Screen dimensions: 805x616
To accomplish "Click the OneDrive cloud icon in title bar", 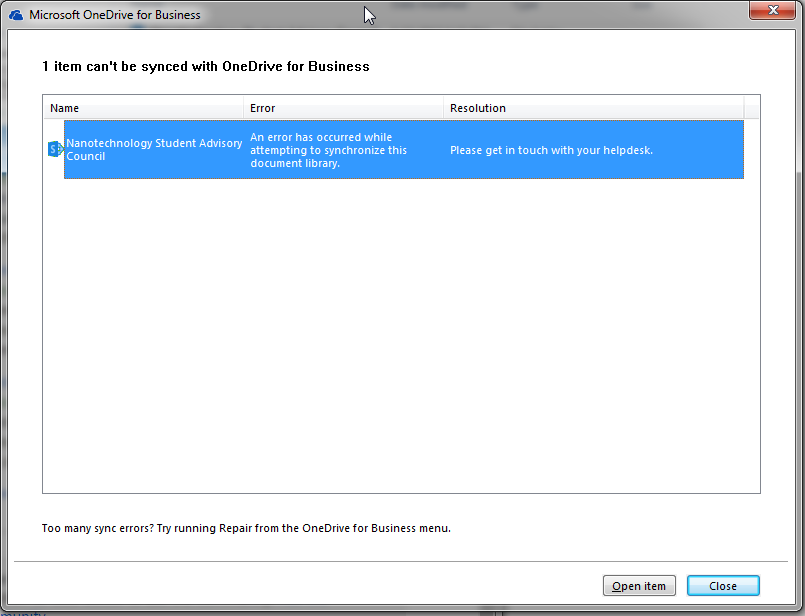I will tap(16, 15).
